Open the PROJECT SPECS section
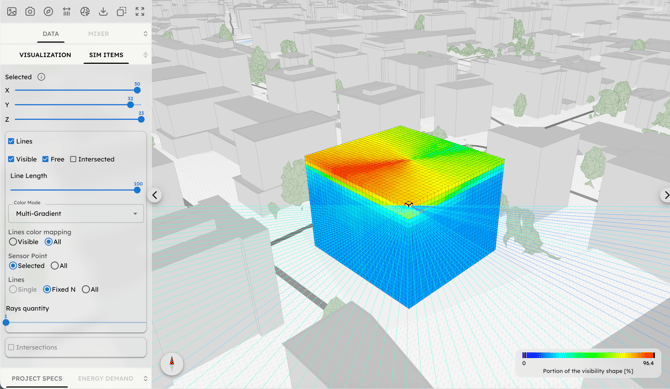670x389 pixels. point(37,378)
